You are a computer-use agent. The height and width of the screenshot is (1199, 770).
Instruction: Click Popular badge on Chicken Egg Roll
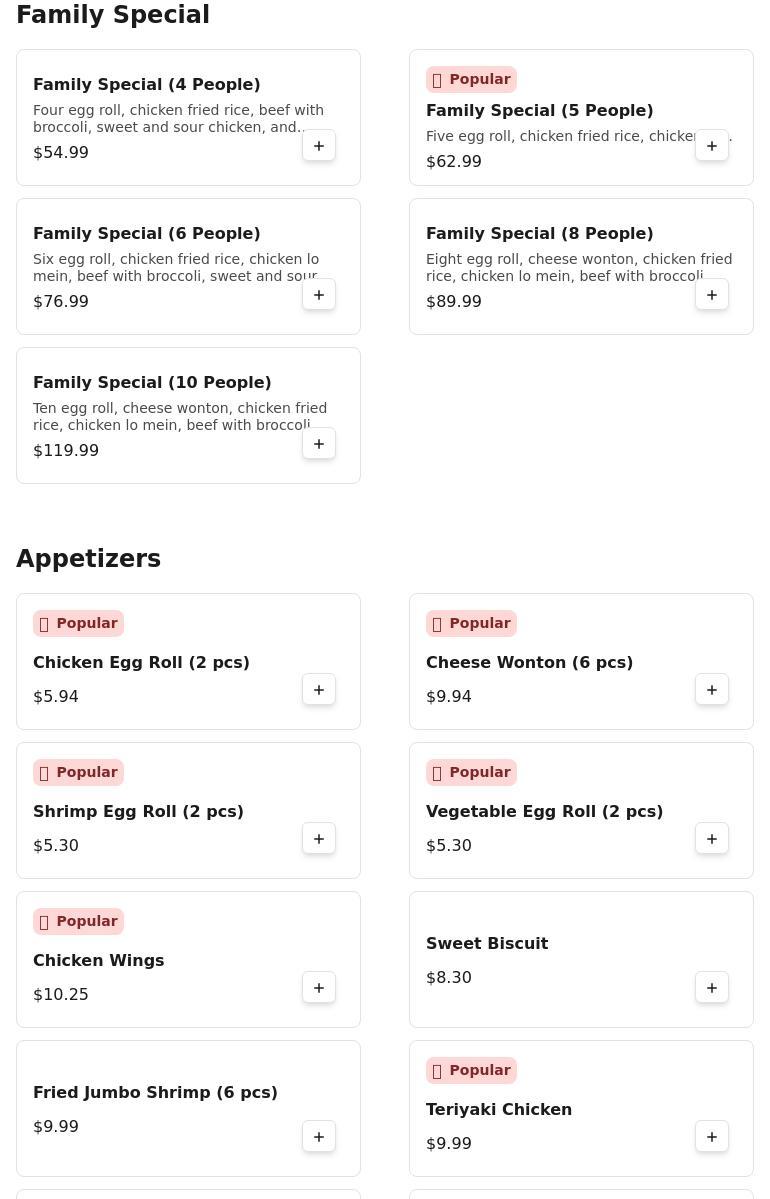tap(78, 623)
